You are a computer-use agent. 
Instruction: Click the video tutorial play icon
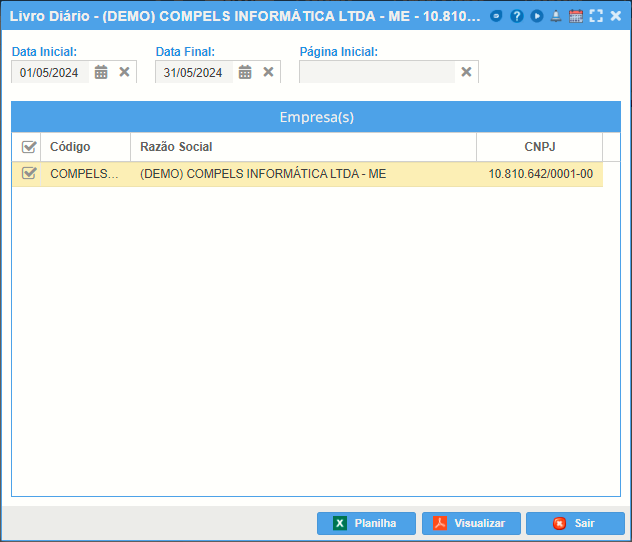click(x=536, y=16)
